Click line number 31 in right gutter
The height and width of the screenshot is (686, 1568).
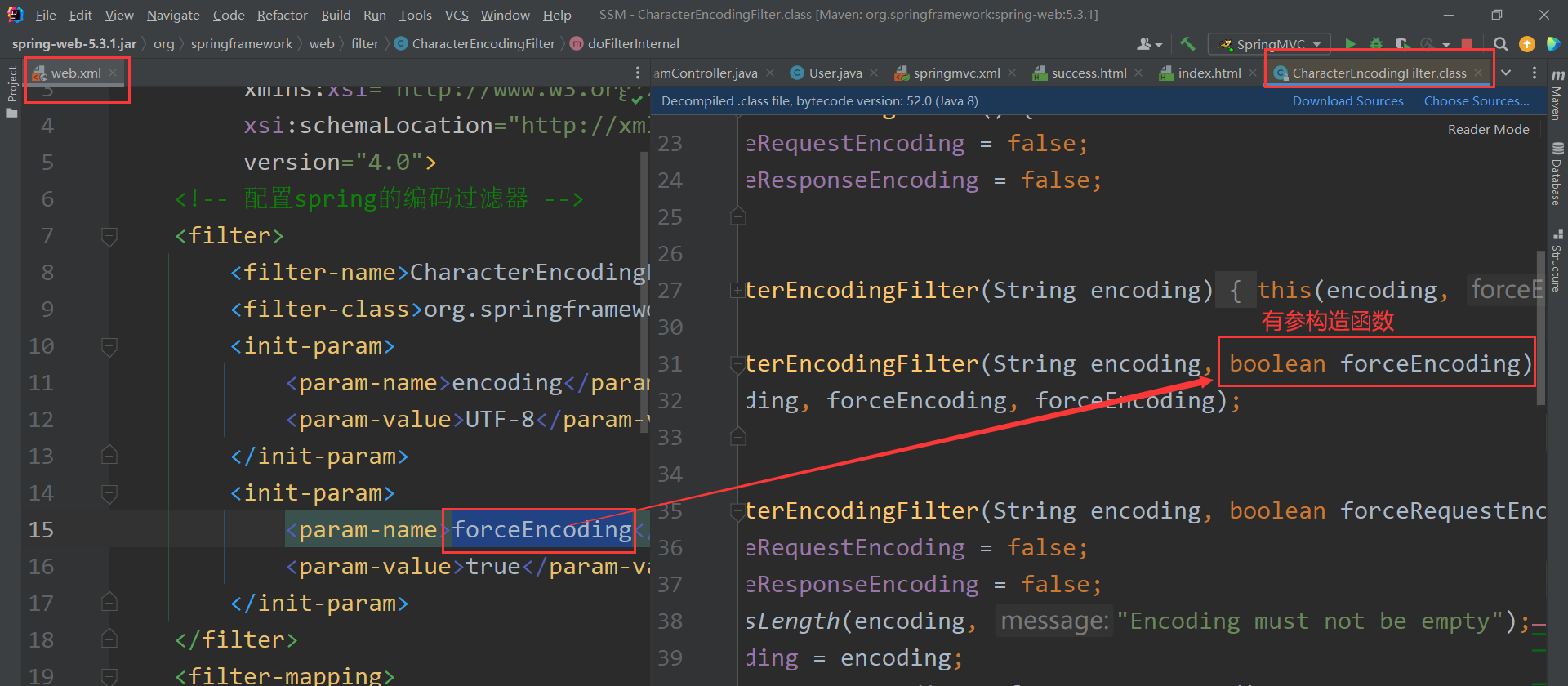[x=670, y=364]
